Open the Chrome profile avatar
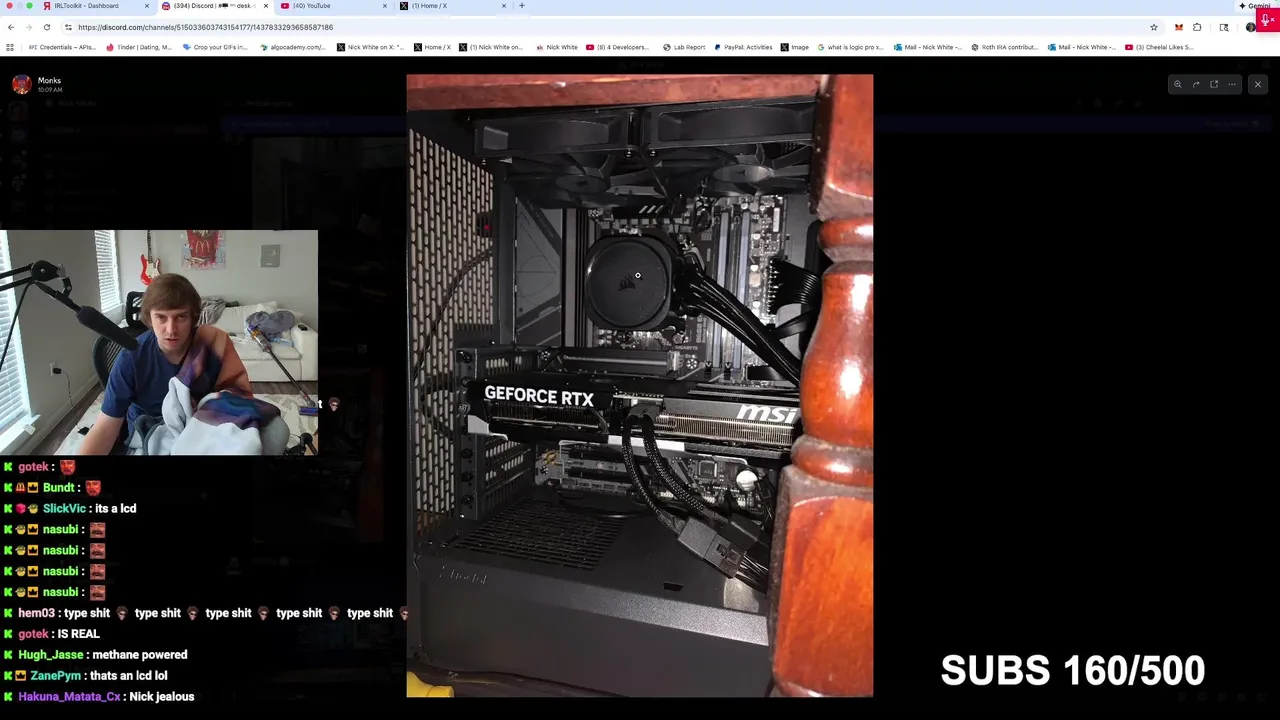 pos(1250,27)
